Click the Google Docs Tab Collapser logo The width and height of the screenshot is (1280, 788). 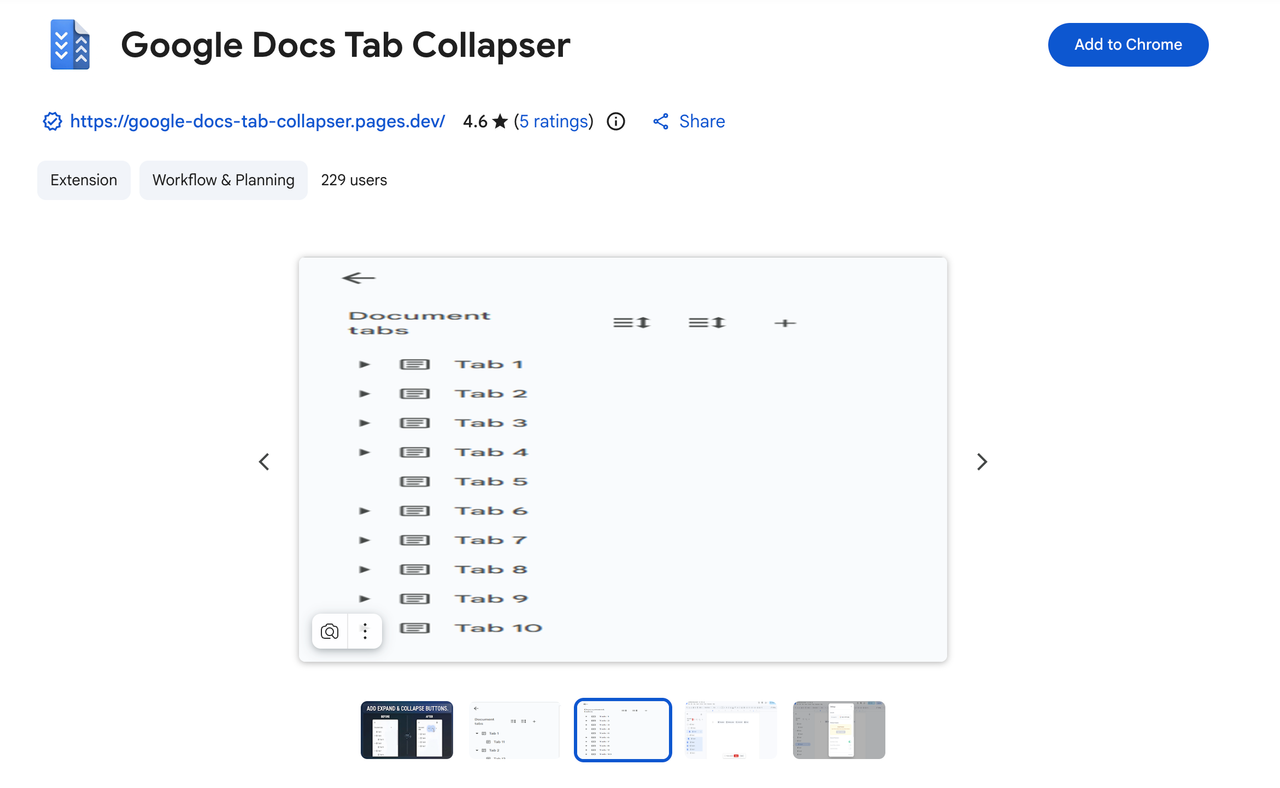(x=70, y=45)
